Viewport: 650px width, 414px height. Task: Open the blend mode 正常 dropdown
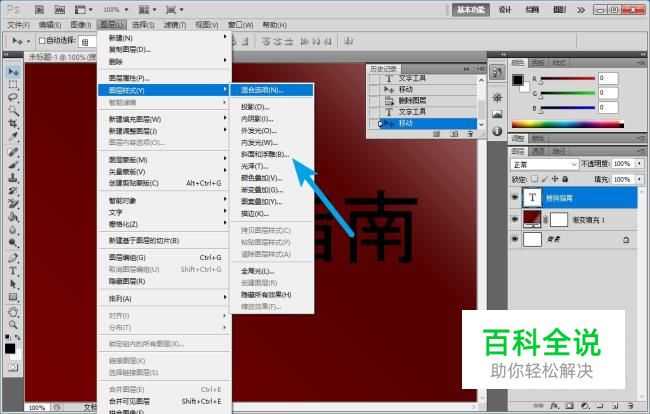pyautogui.click(x=544, y=165)
